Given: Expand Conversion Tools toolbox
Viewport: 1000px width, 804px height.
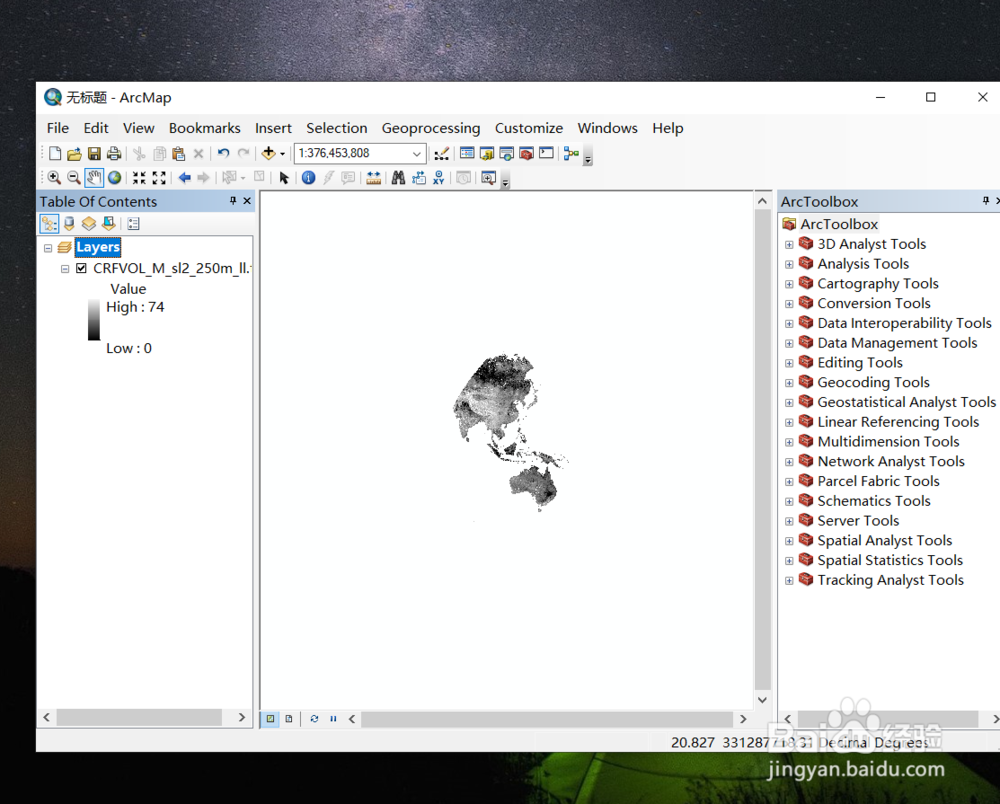Looking at the screenshot, I should coord(789,303).
